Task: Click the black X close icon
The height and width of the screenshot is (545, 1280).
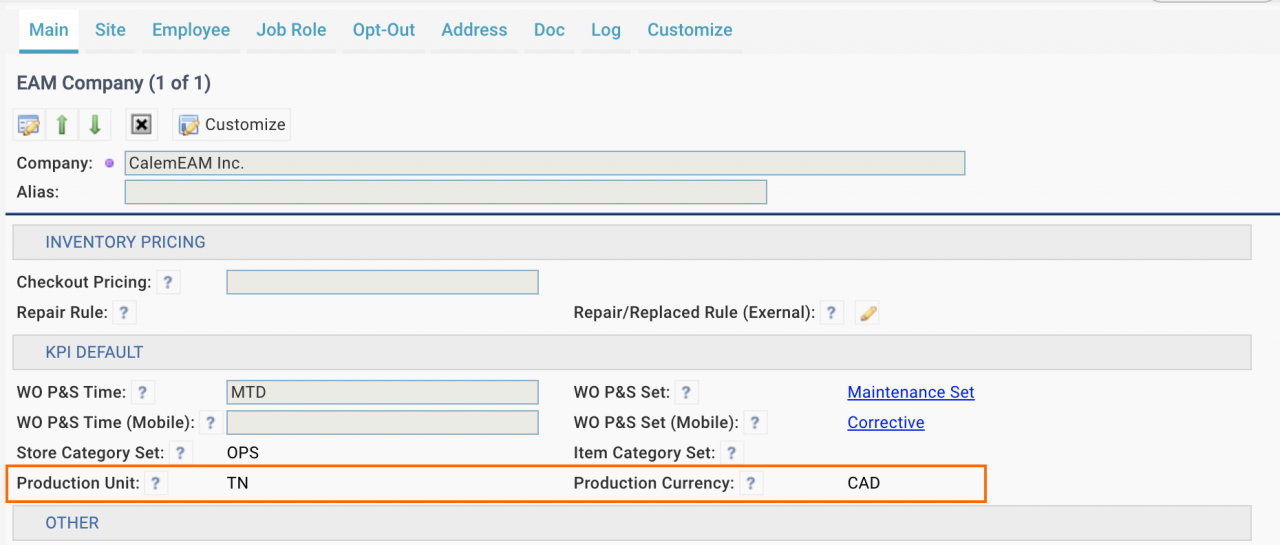Action: click(142, 125)
